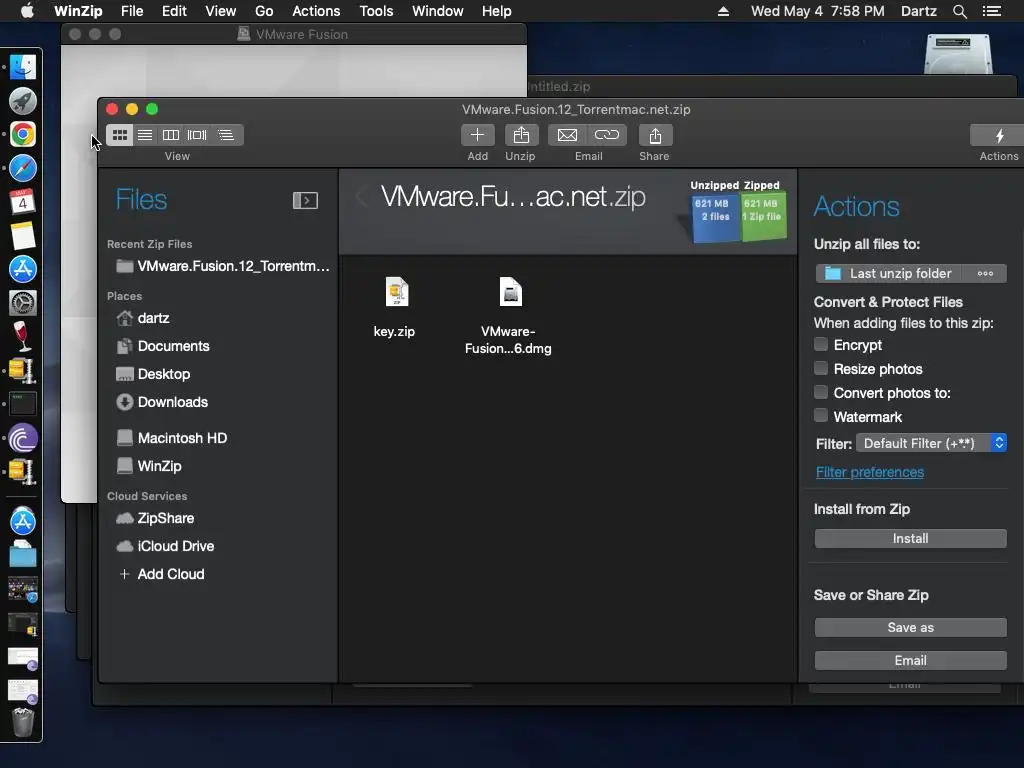Select the VMware-Fusion dmg file icon
Screen dimensions: 1024x768
(x=511, y=292)
